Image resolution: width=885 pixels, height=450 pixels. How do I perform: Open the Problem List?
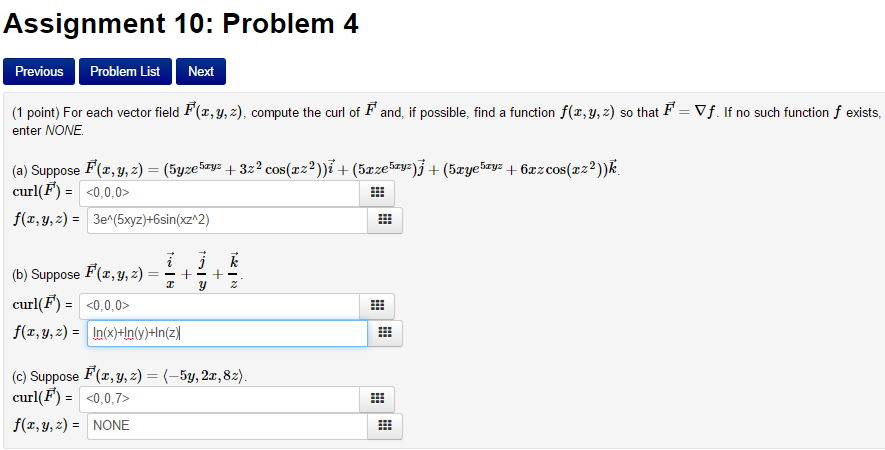(125, 72)
